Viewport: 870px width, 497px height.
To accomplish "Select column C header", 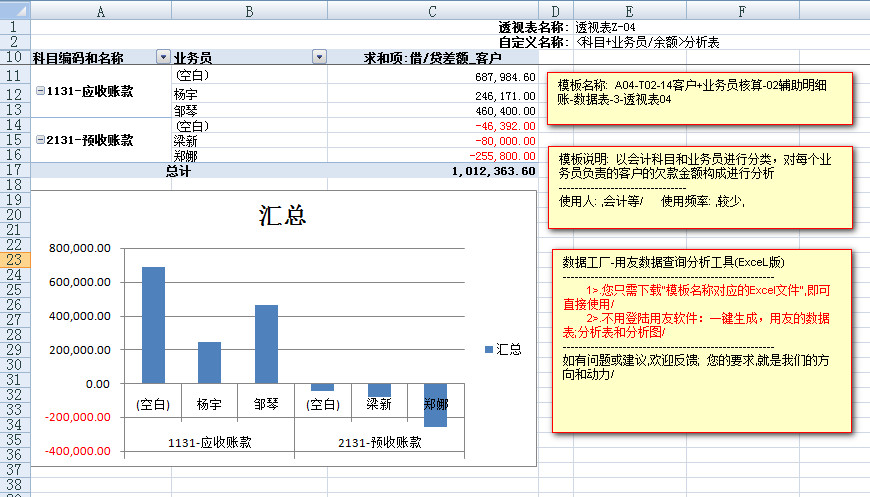I will tap(432, 11).
